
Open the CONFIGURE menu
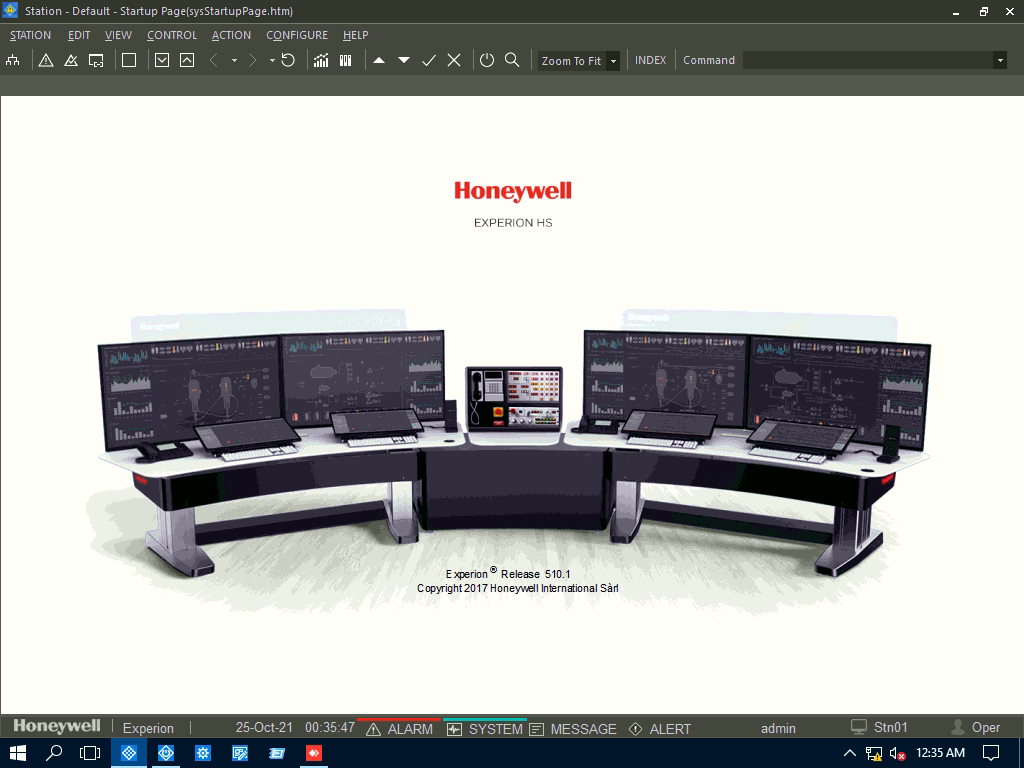296,35
